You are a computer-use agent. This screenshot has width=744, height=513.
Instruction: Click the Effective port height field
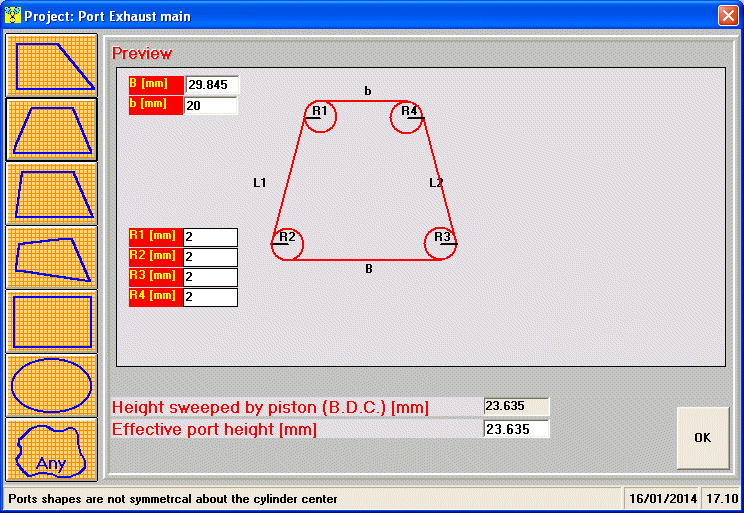pos(516,429)
